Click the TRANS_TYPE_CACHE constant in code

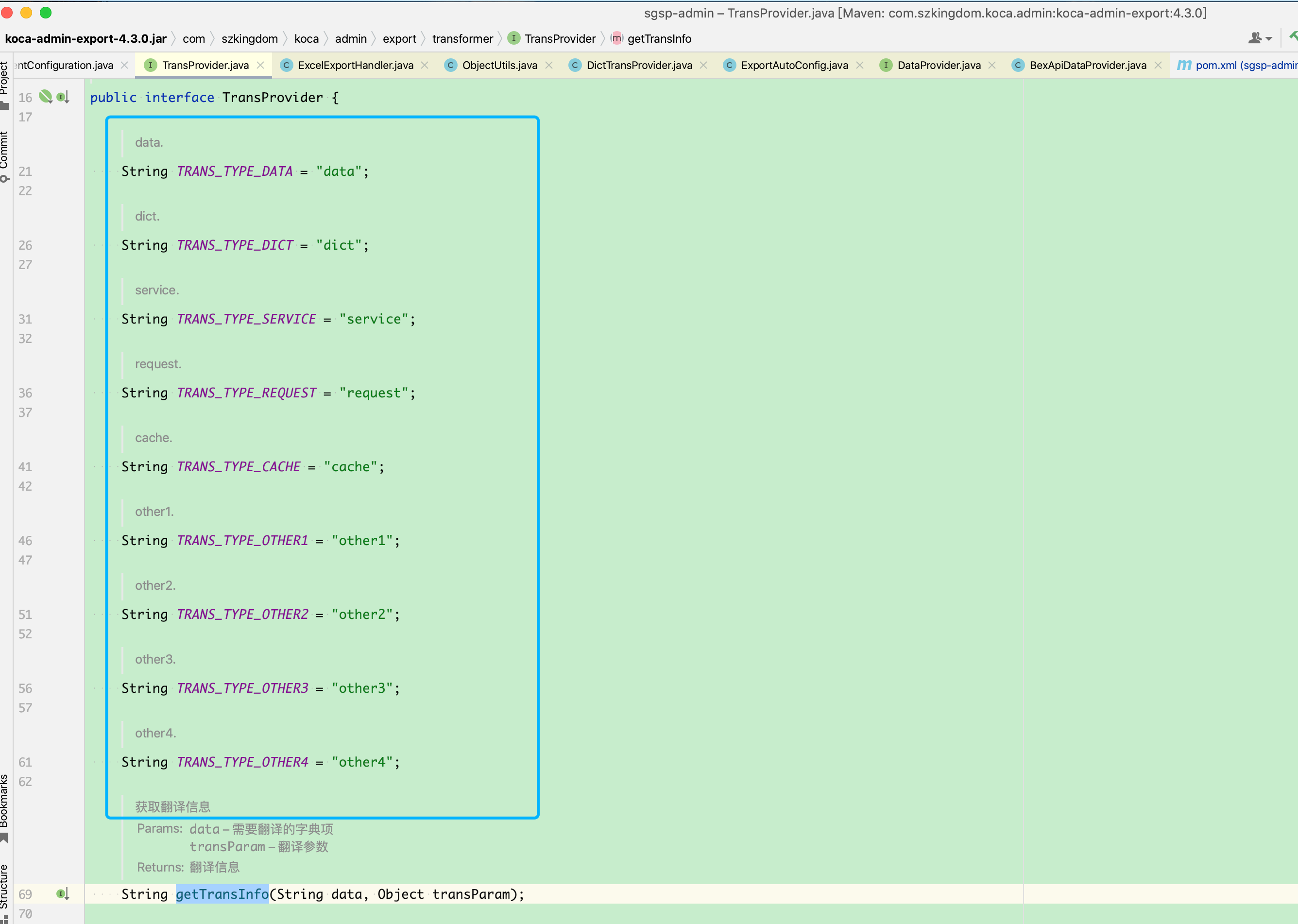[x=239, y=466]
